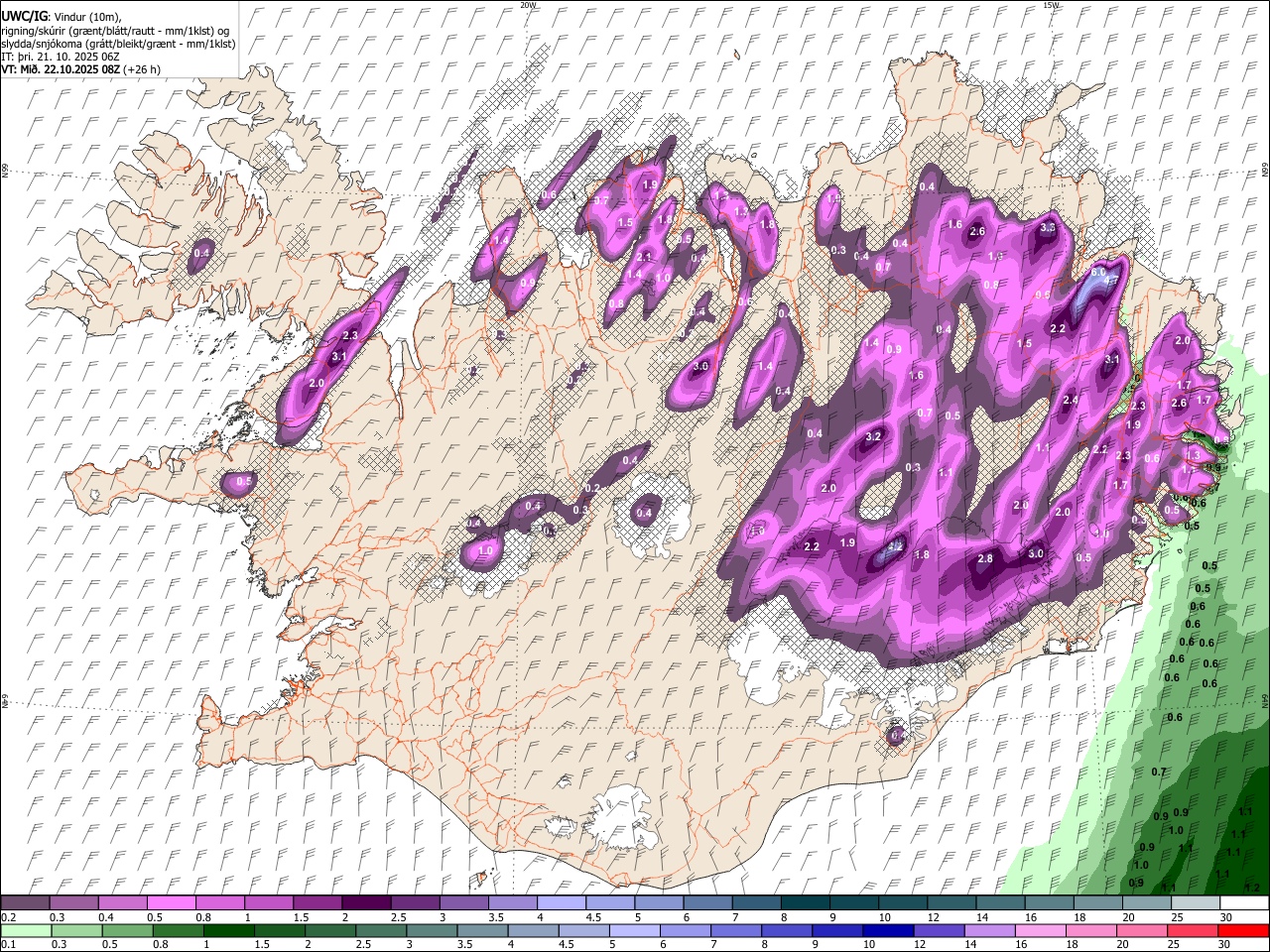Click the '2.4' snowfall value on the map
The image size is (1270, 952).
pyautogui.click(x=1071, y=401)
